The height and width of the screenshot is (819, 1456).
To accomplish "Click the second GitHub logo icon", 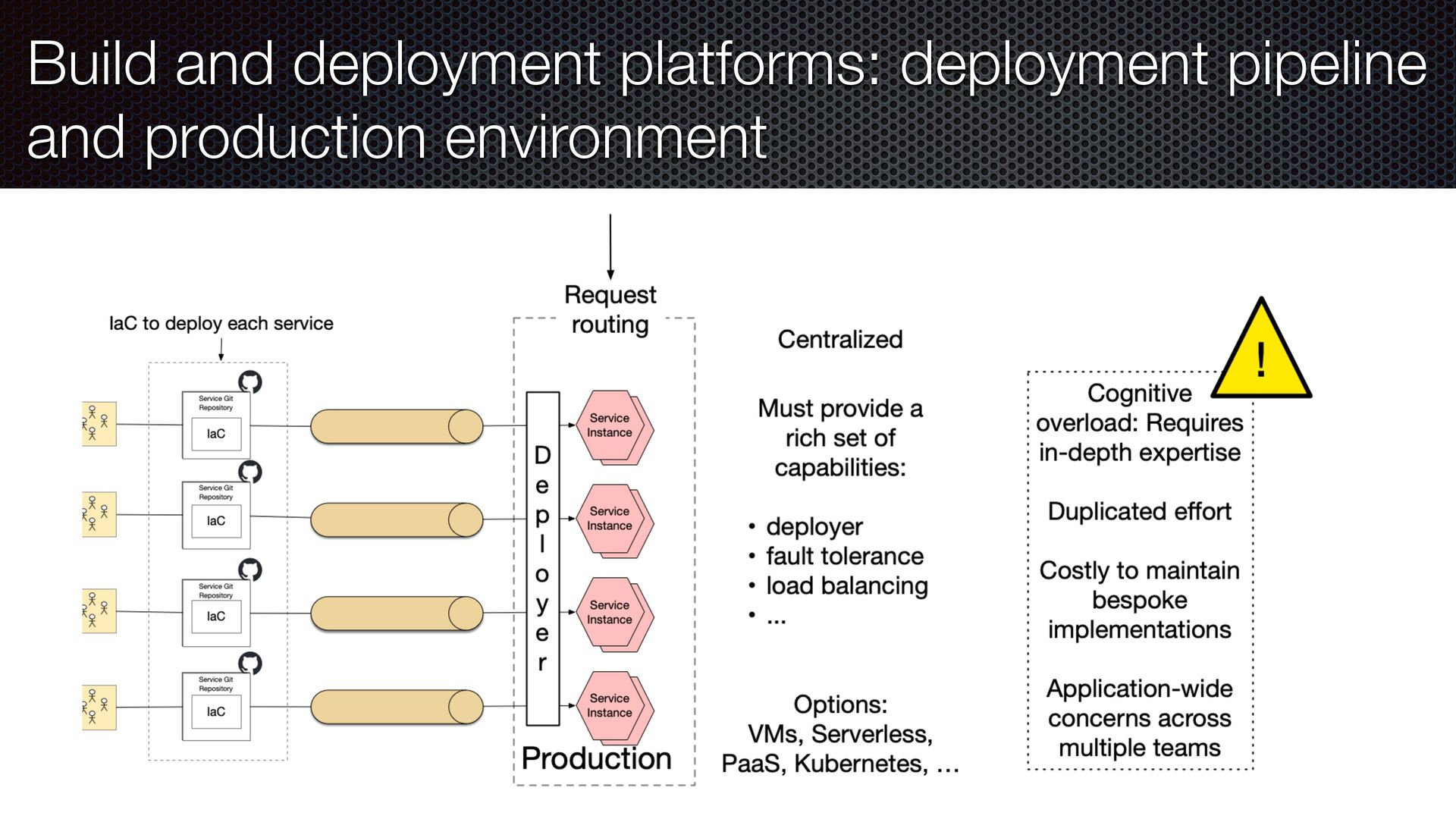I will pyautogui.click(x=250, y=472).
